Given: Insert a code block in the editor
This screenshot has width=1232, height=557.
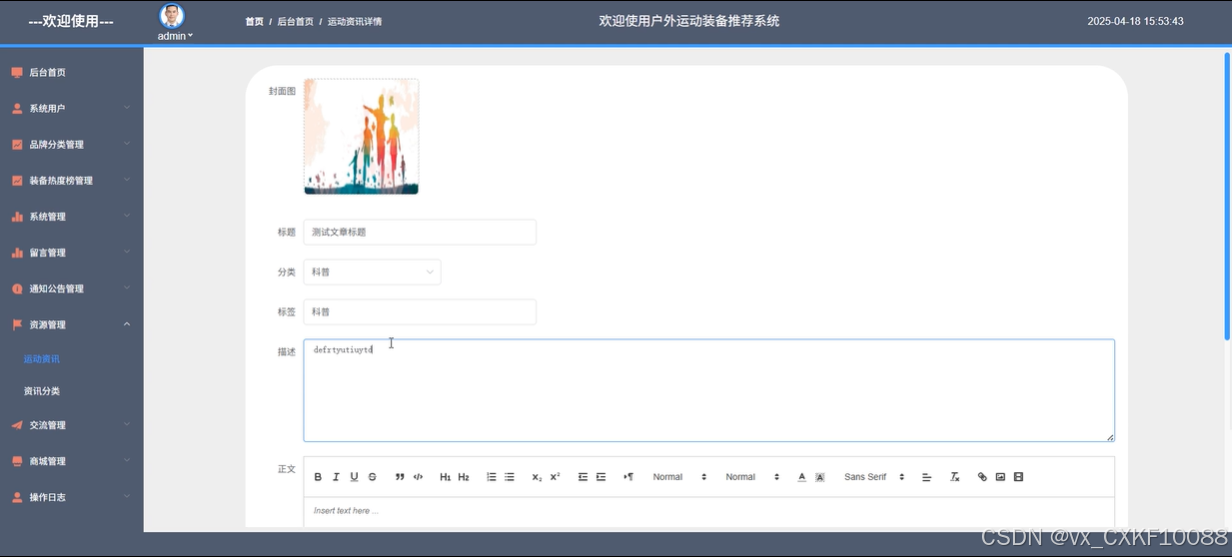Looking at the screenshot, I should pos(418,477).
